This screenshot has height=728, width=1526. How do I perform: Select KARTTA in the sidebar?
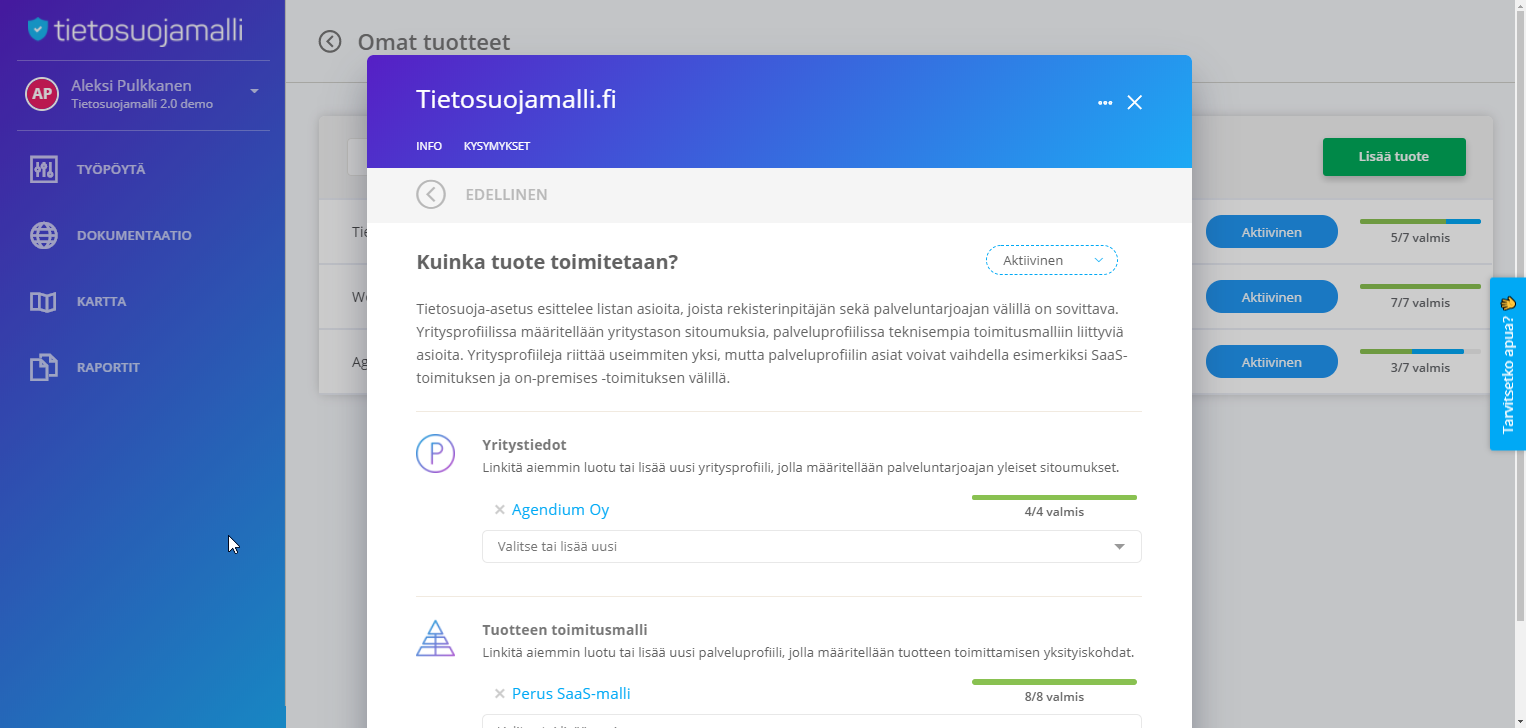tap(101, 302)
